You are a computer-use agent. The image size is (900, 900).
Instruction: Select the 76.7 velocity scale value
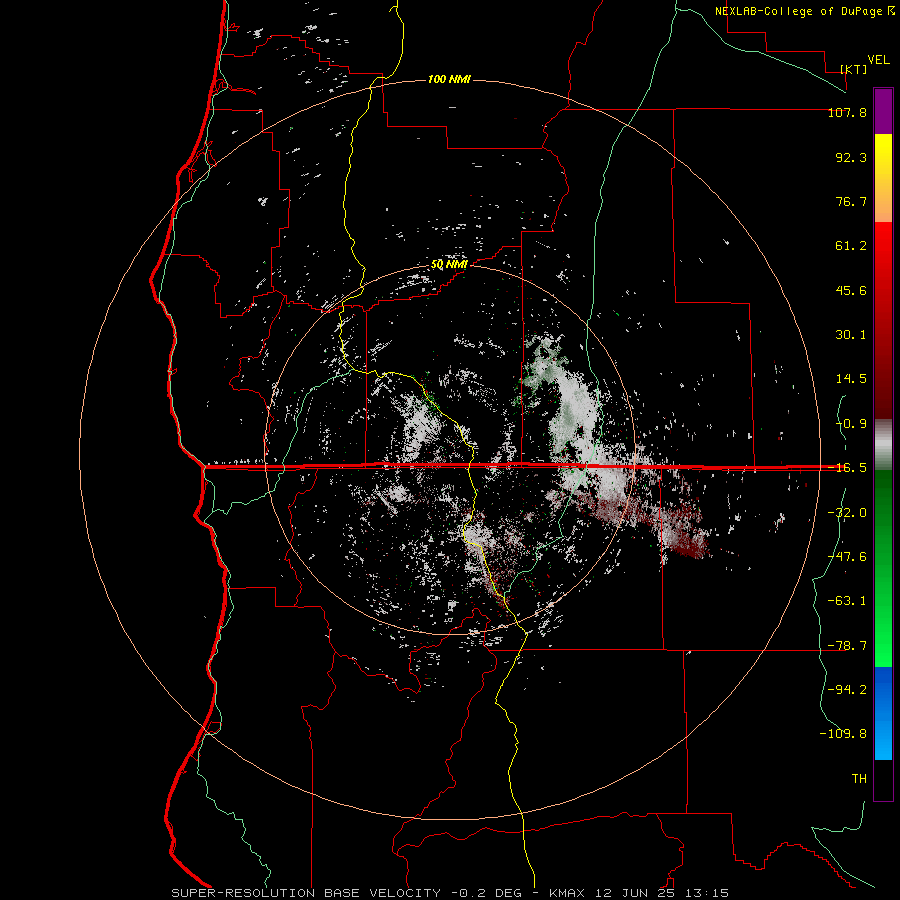click(x=851, y=201)
